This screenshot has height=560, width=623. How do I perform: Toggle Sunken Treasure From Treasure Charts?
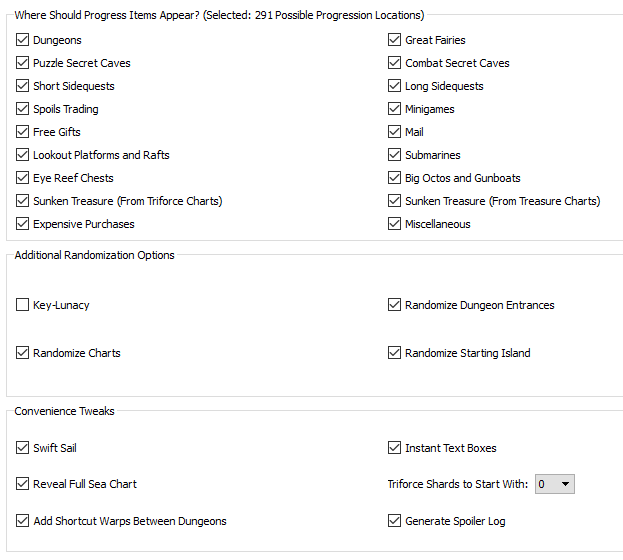point(394,201)
